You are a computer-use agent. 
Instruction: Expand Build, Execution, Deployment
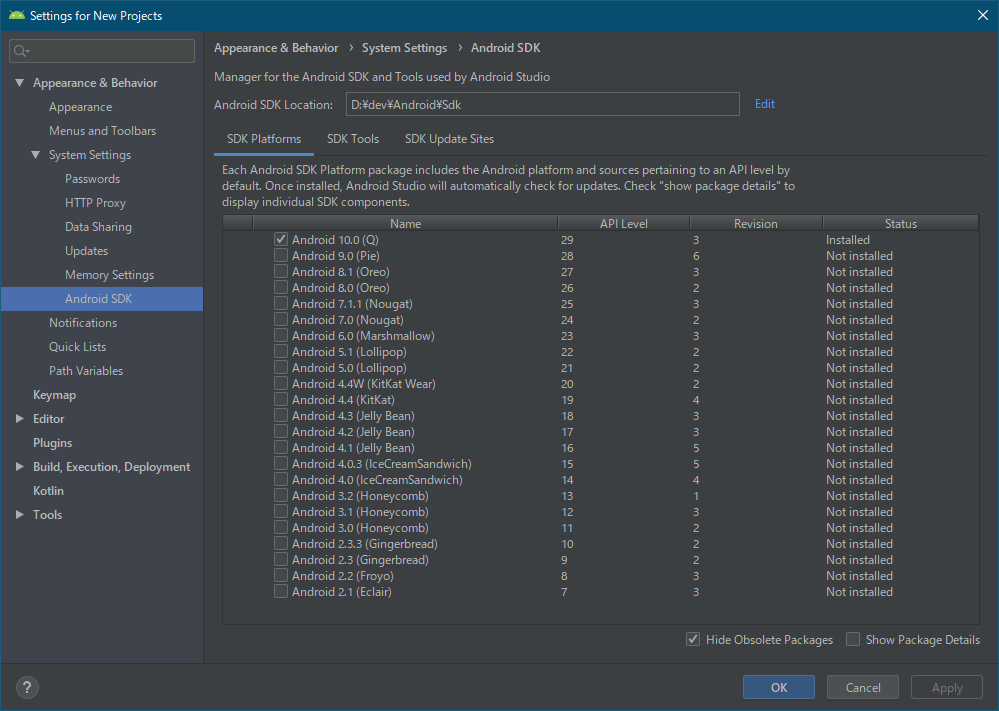click(18, 466)
